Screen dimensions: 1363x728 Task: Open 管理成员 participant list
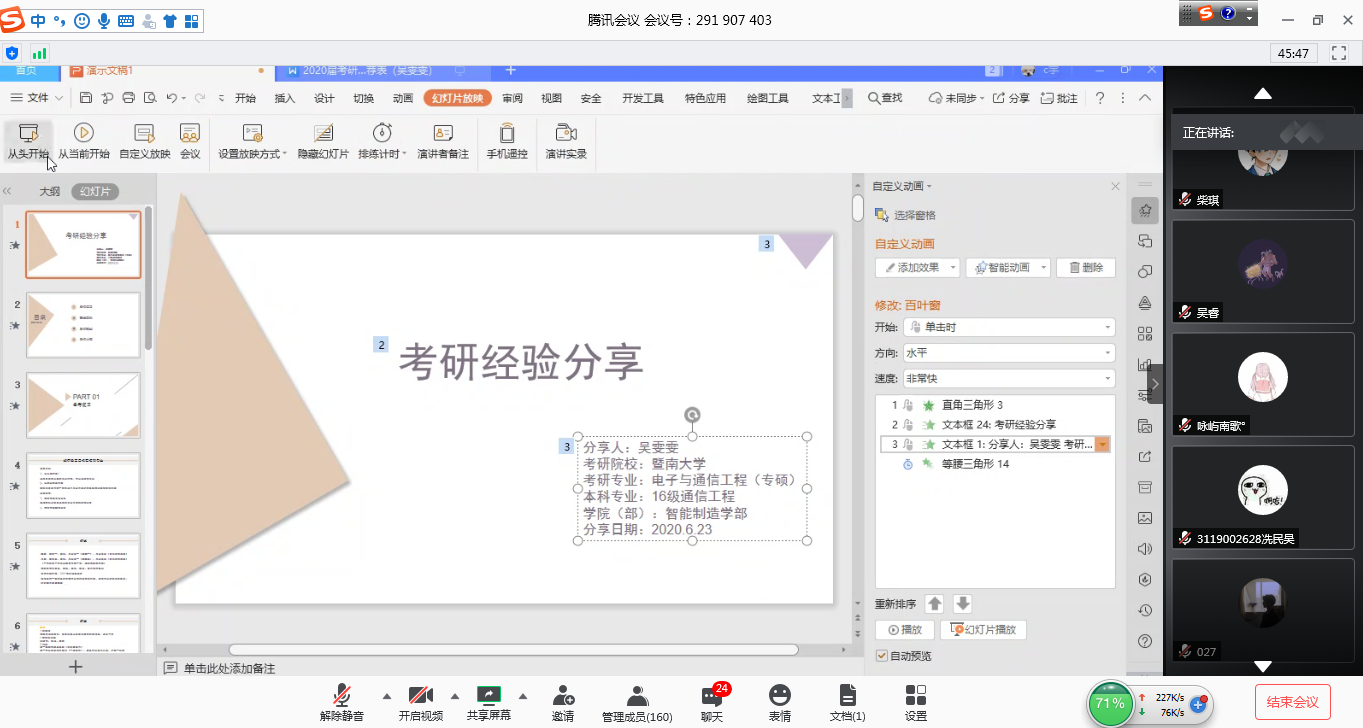tap(637, 696)
